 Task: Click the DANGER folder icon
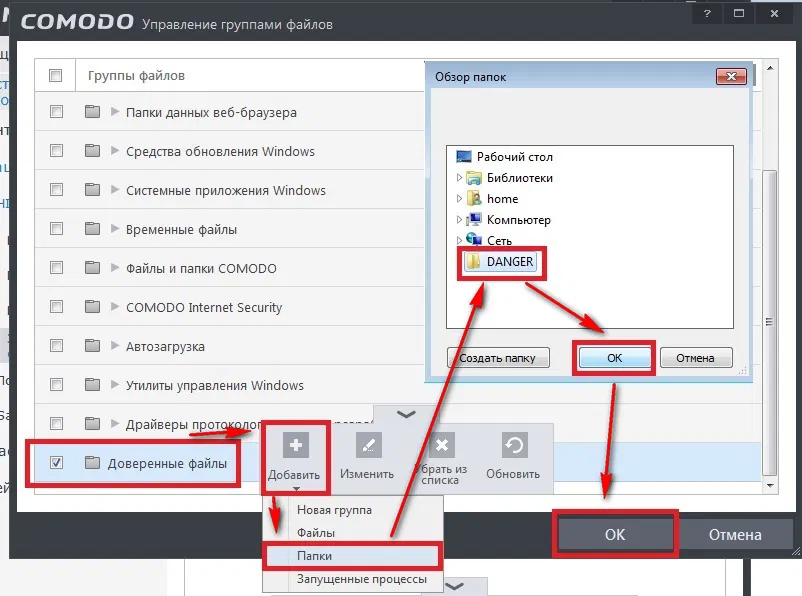[x=473, y=261]
